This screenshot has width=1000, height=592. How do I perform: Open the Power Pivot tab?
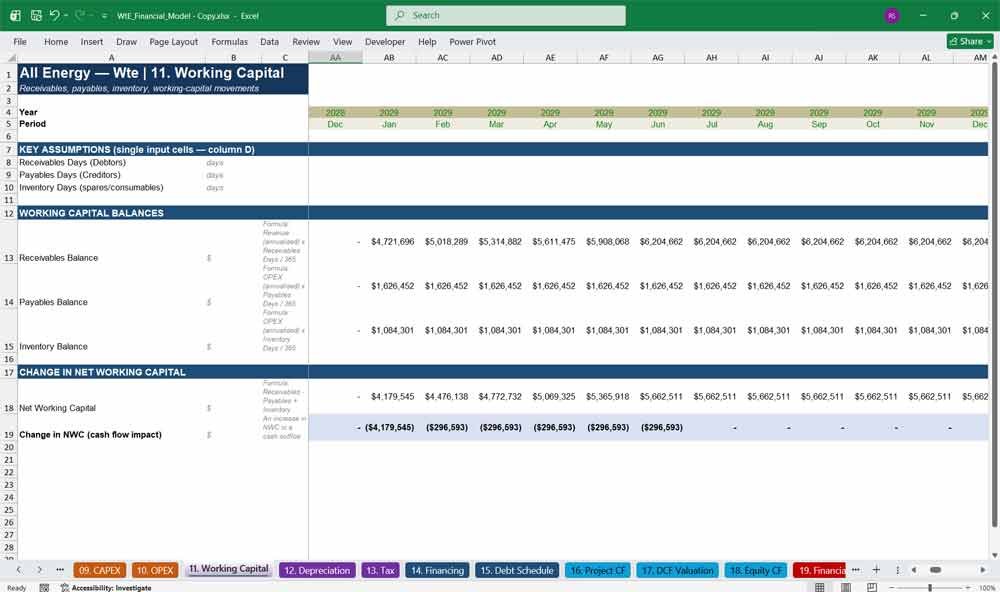[473, 41]
